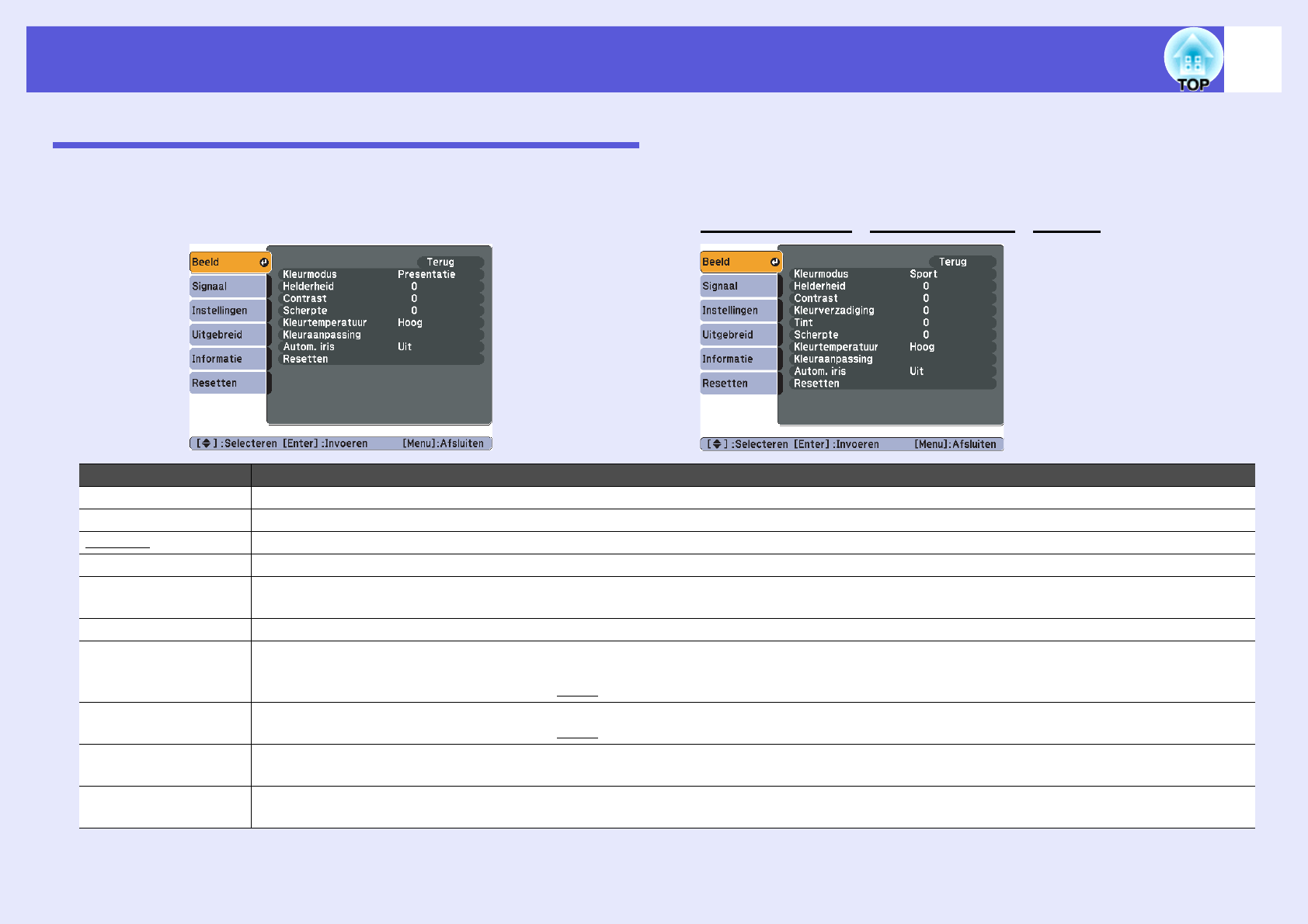
Task: Select the Tint menu row
Action: pyautogui.click(x=892, y=322)
